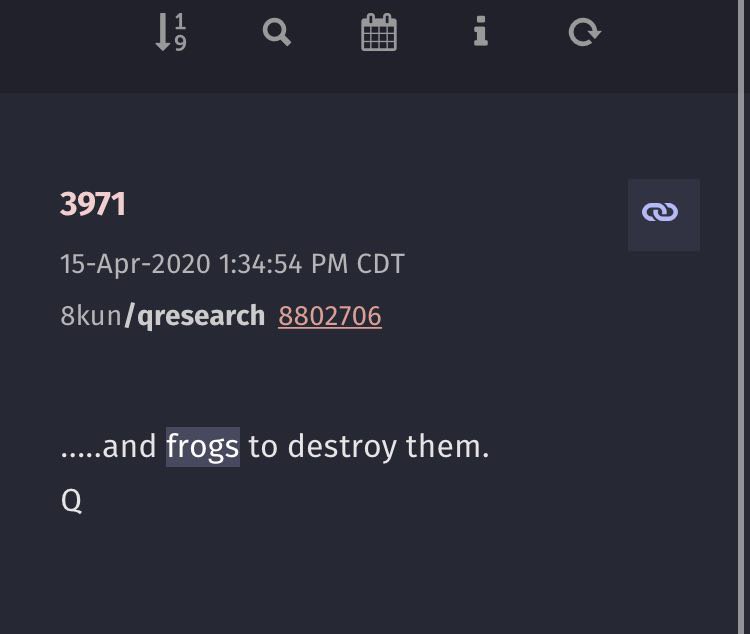Click the Q signature line
The image size is (750, 634).
click(71, 501)
